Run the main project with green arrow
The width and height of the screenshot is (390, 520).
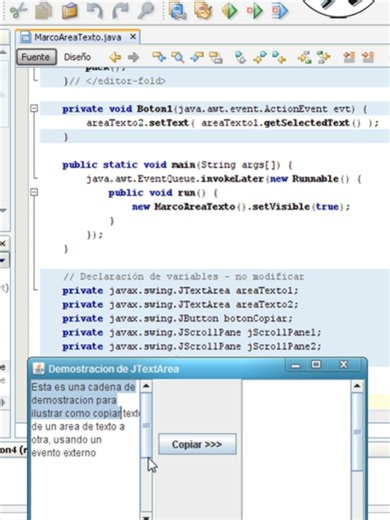(230, 10)
